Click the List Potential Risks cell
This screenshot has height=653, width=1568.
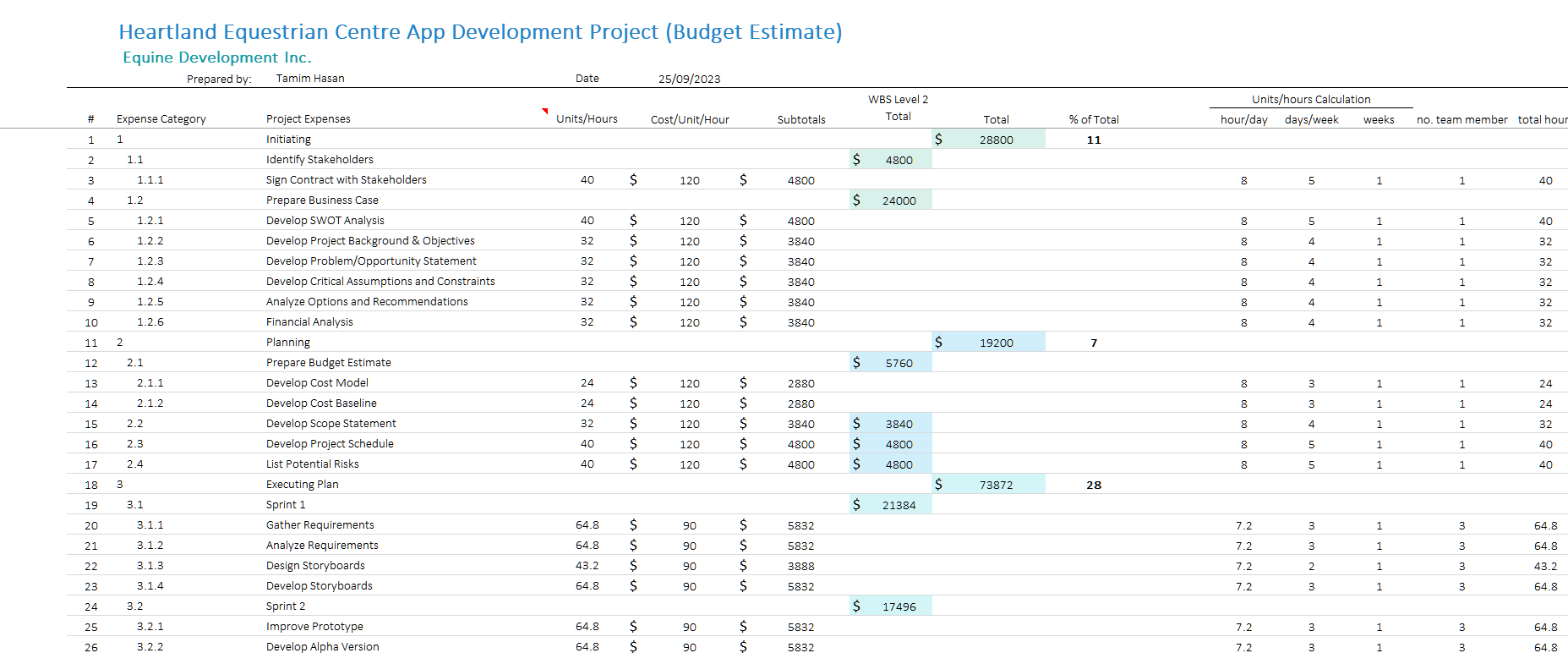[312, 464]
